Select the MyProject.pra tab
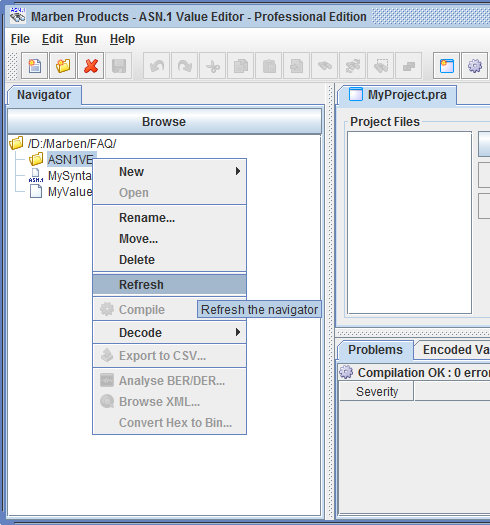Screen dimensions: 490x525 (397, 95)
